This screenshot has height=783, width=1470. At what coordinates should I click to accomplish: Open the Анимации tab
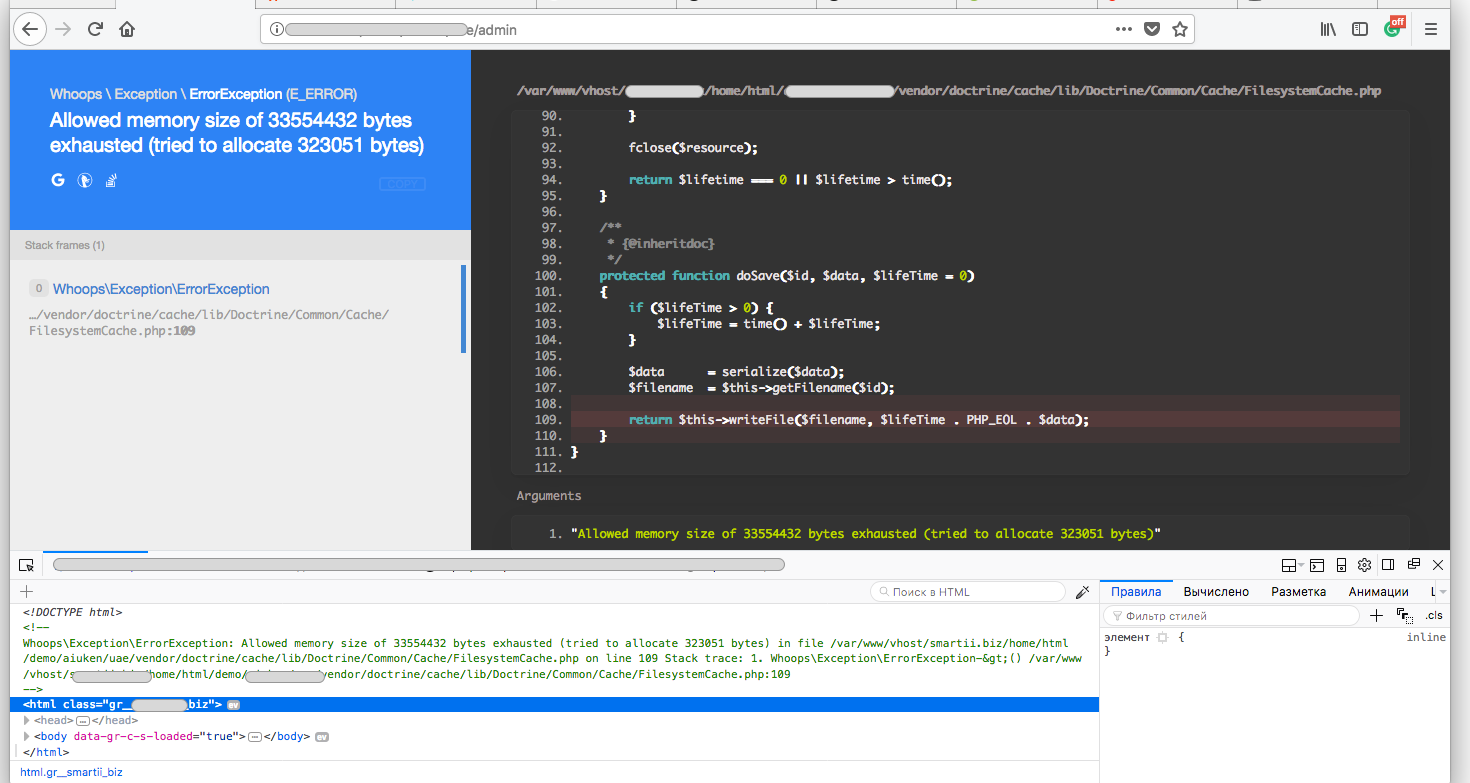[x=1378, y=592]
